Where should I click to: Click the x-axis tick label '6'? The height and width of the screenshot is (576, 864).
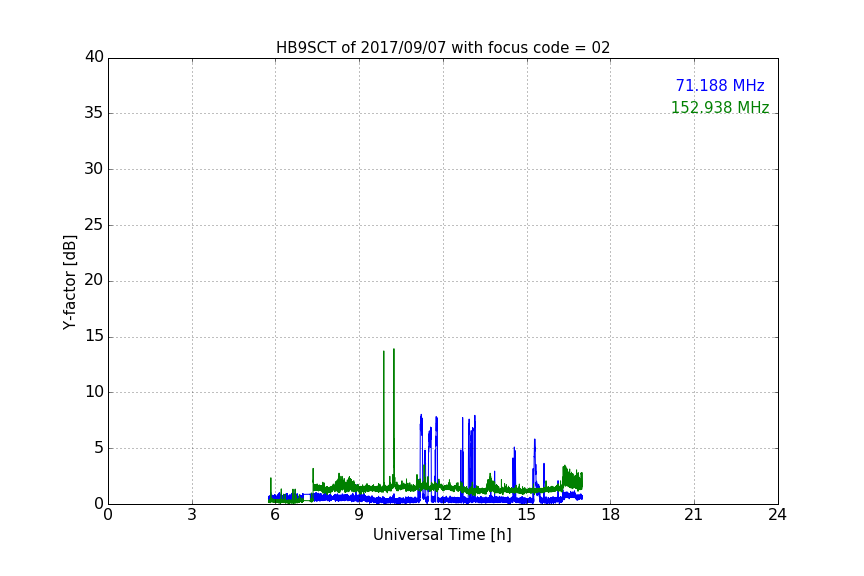click(275, 515)
